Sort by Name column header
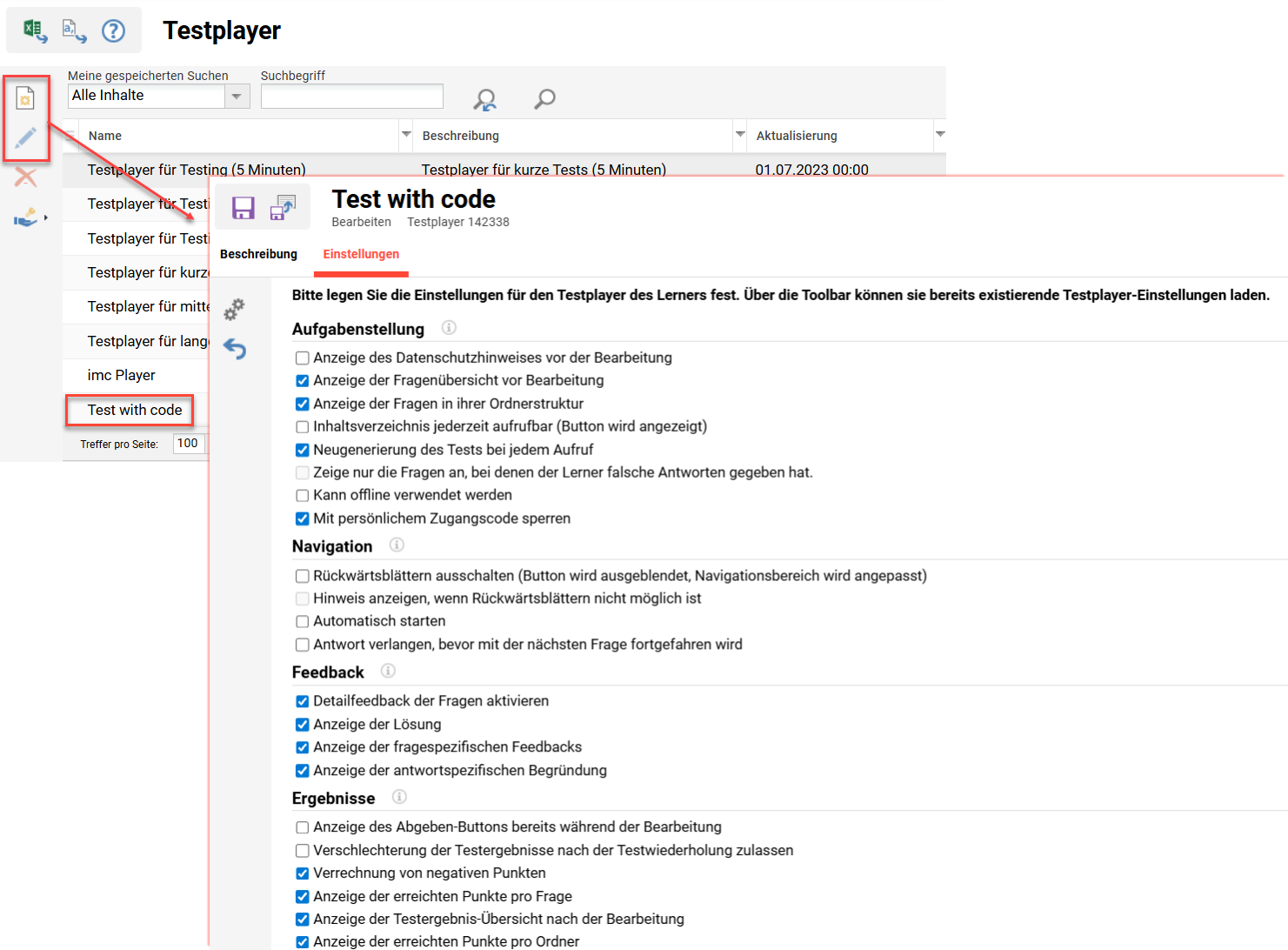This screenshot has width=1288, height=950. (x=105, y=136)
